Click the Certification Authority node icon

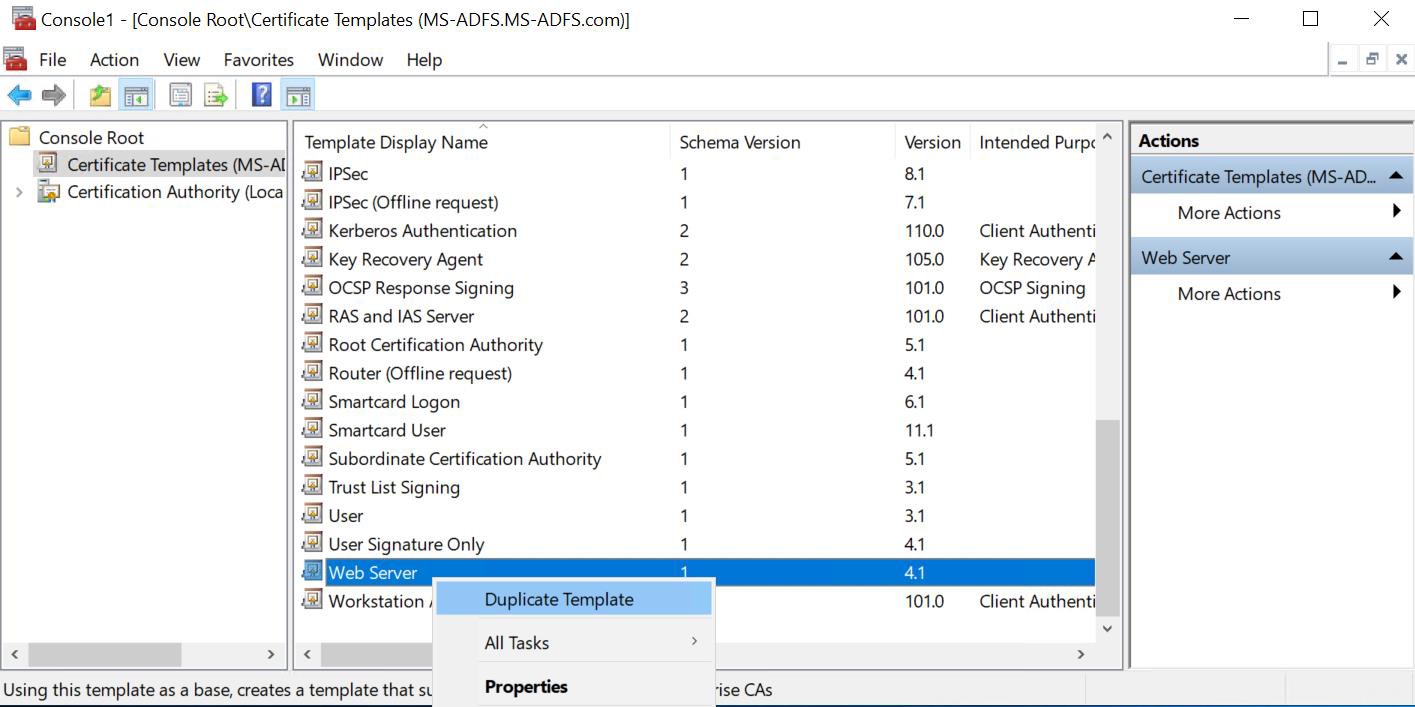tap(48, 192)
